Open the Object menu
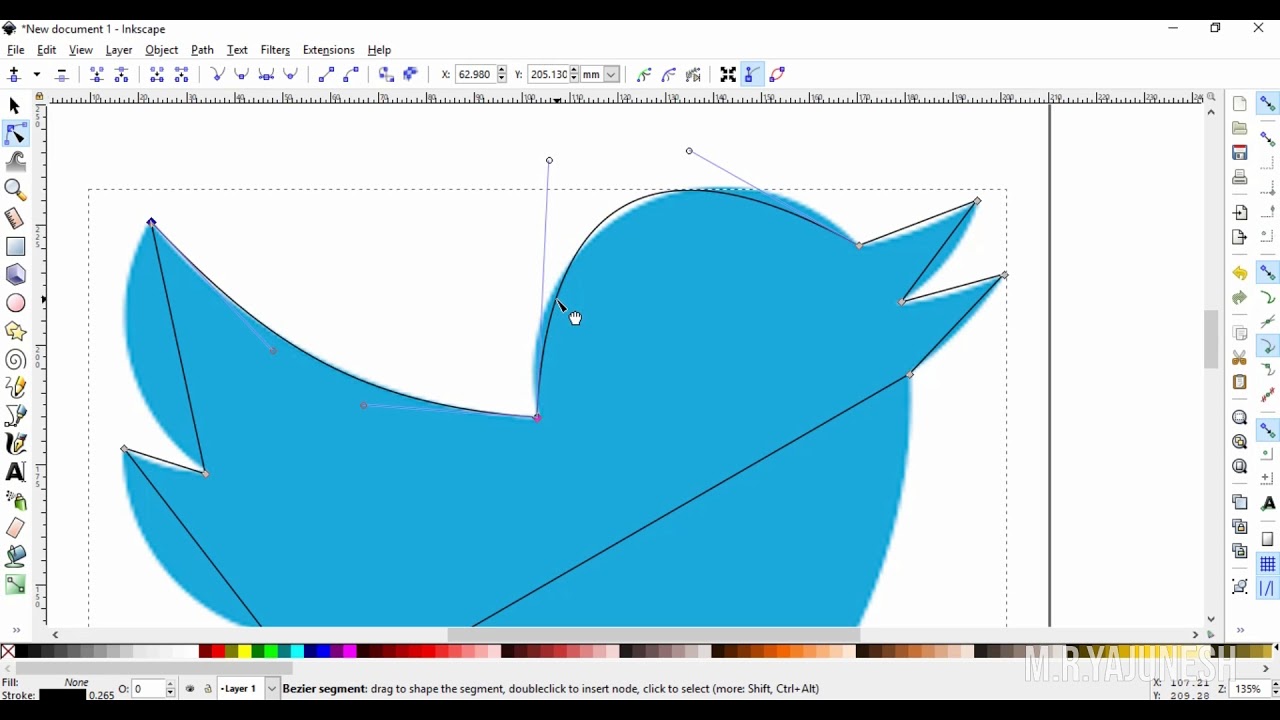 [161, 50]
